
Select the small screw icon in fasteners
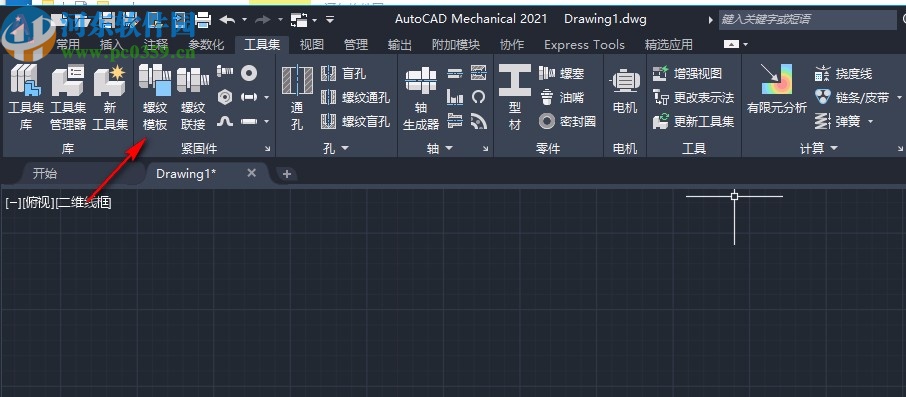tap(225, 72)
